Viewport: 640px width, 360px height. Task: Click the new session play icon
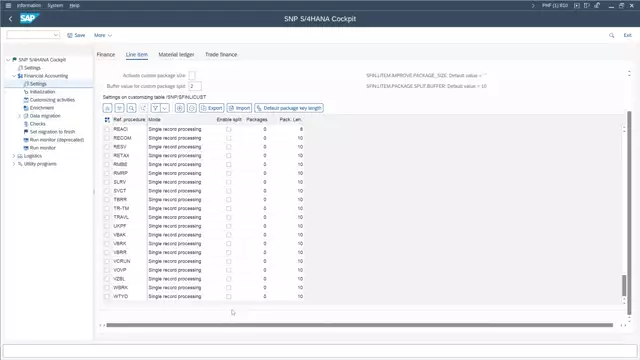pos(577,5)
